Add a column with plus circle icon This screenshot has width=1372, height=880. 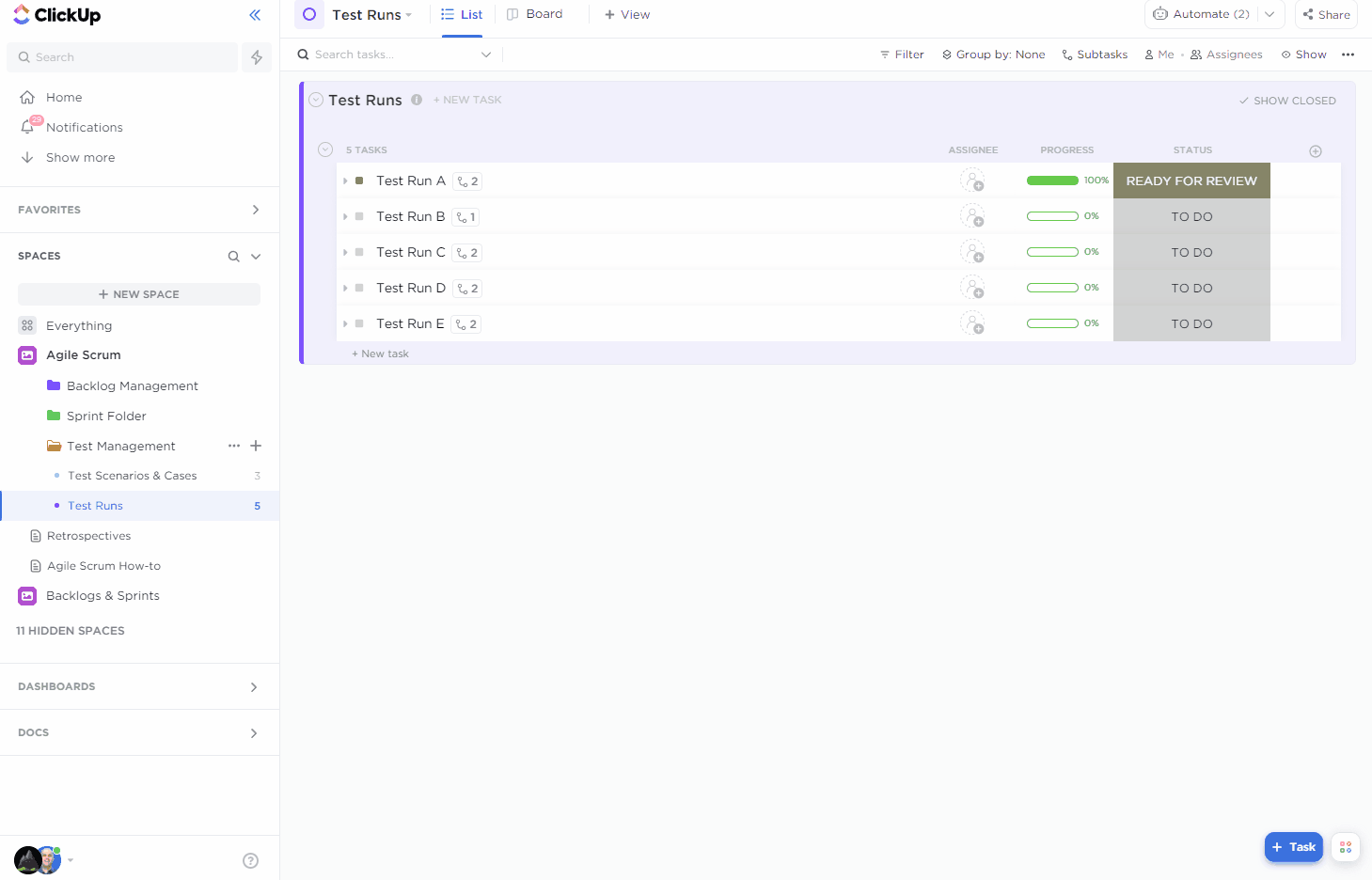pyautogui.click(x=1316, y=151)
